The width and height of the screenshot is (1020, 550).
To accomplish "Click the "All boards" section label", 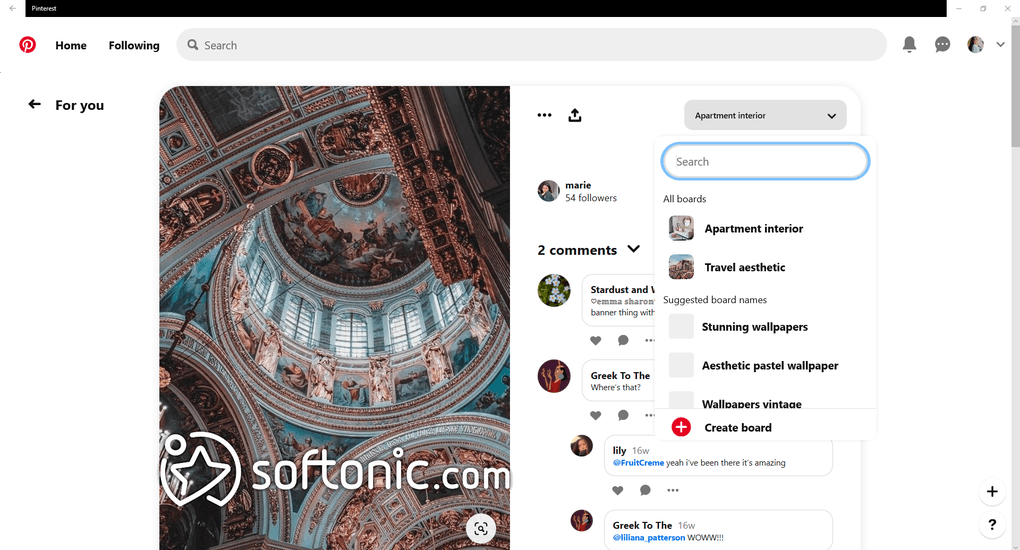I will (x=684, y=199).
